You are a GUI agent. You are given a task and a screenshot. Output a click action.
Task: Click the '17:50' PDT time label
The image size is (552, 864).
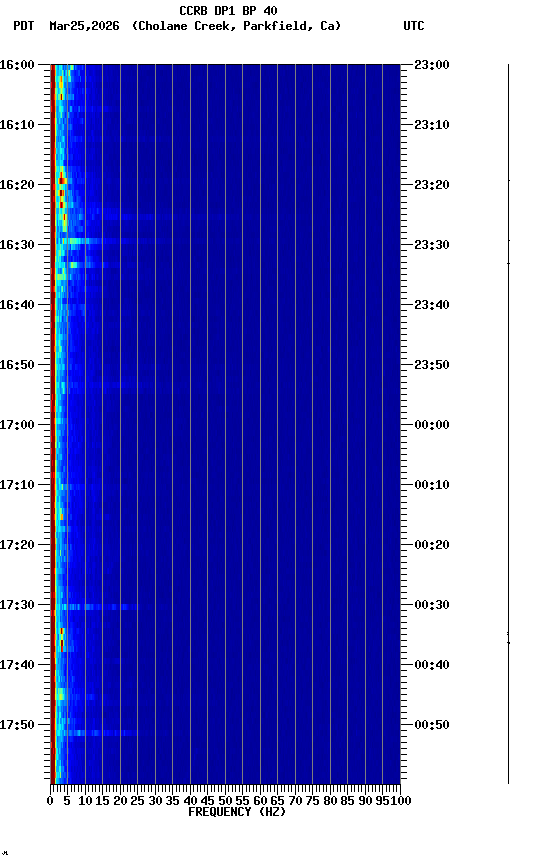pos(17,725)
